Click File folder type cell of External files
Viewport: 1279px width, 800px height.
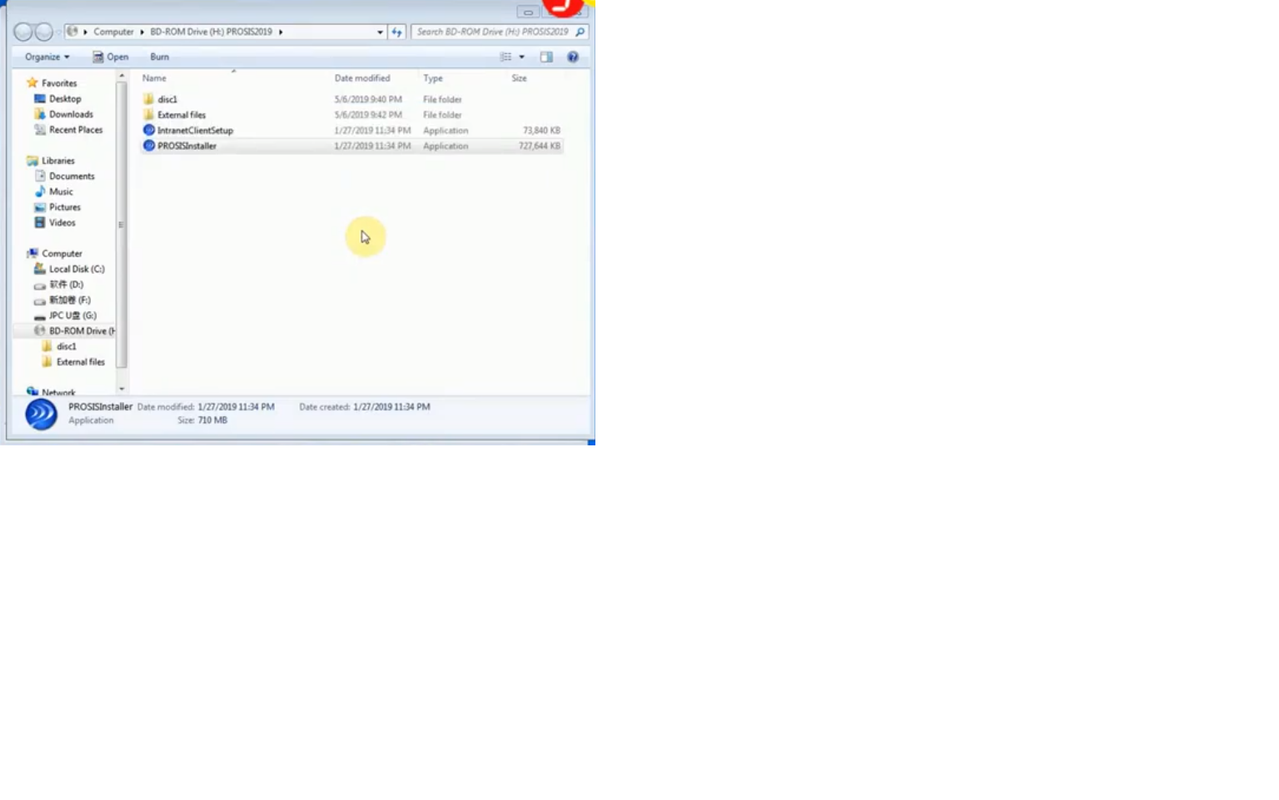point(442,115)
